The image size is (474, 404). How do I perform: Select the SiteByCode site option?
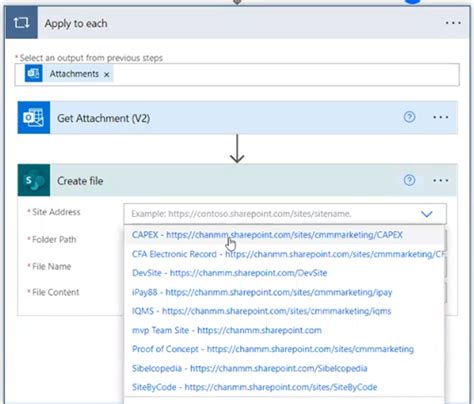coord(284,387)
